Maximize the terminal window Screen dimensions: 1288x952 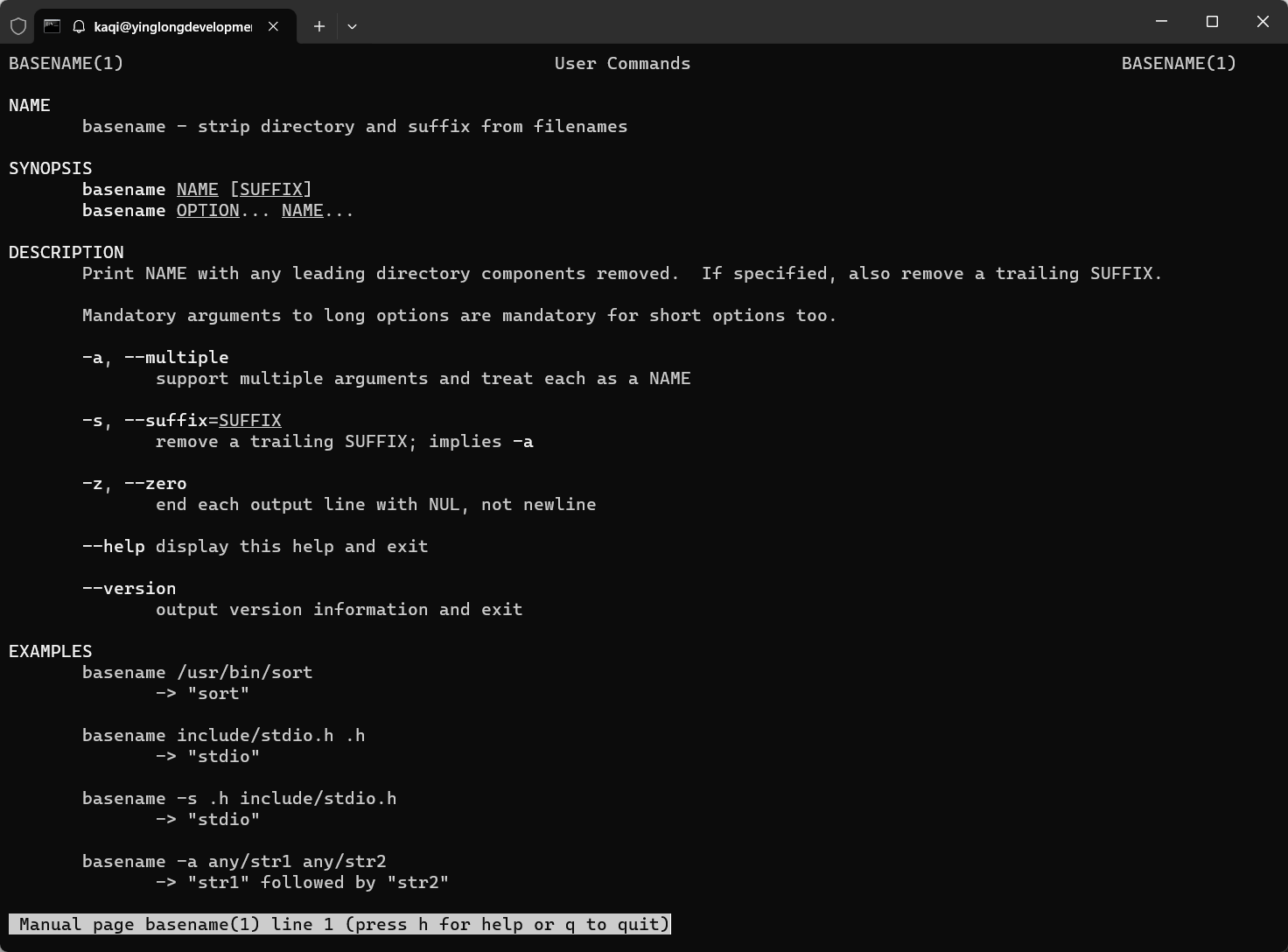click(1212, 21)
